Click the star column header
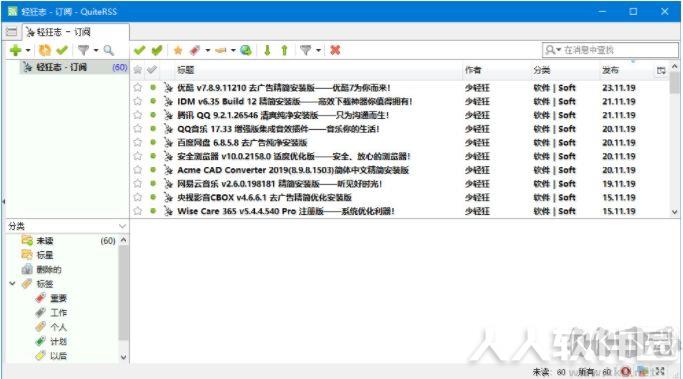683x379 pixels. point(138,70)
